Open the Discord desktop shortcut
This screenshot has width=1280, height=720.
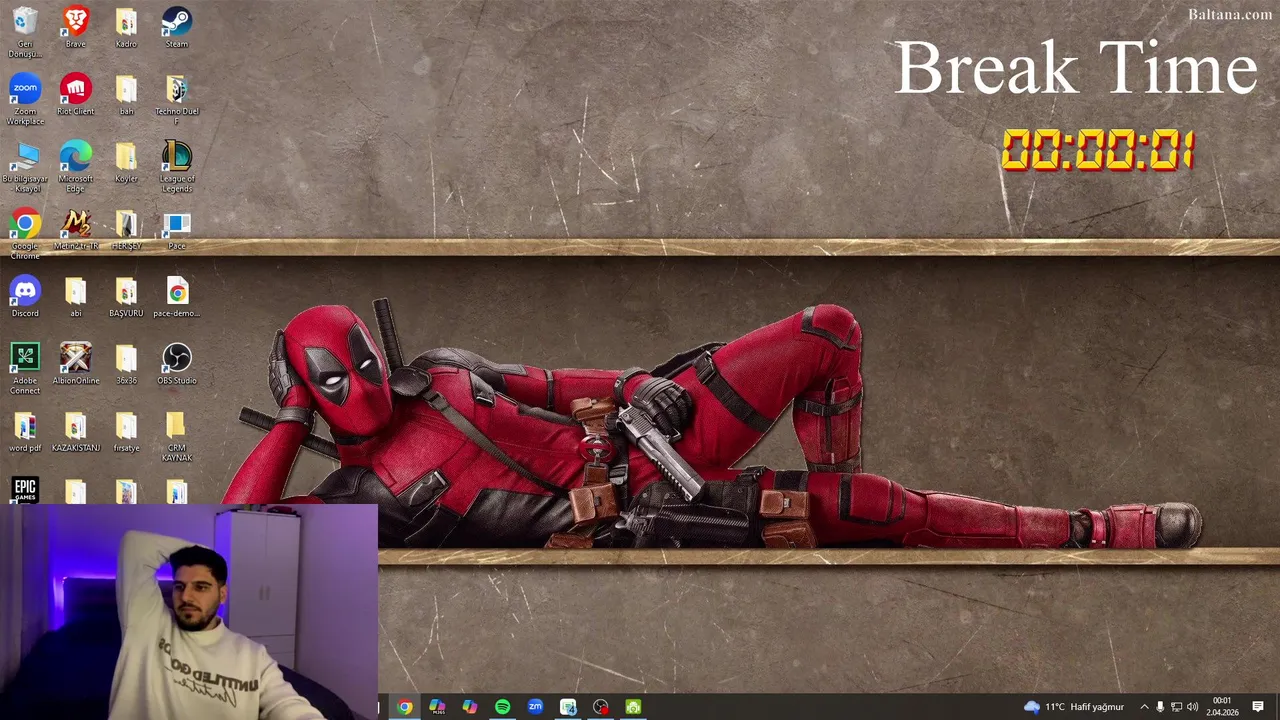(x=25, y=297)
